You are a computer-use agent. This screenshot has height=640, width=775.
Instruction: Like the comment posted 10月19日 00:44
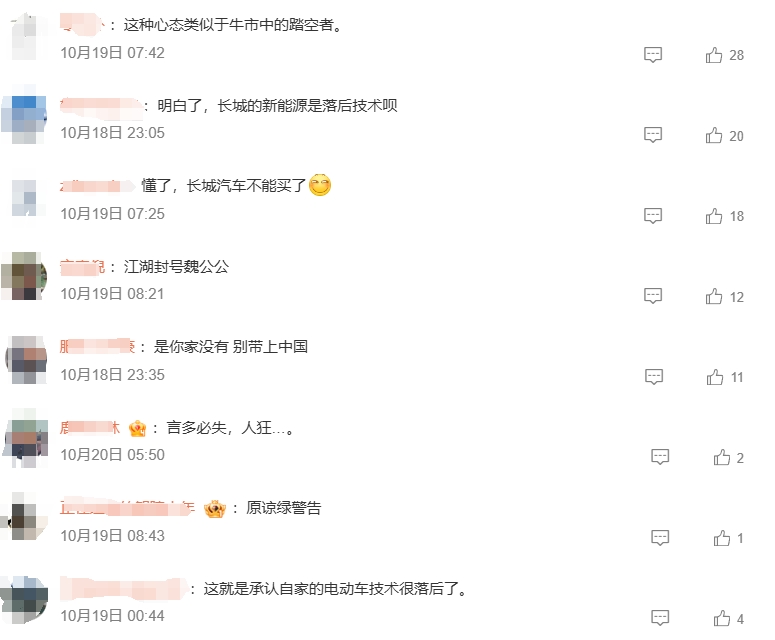[722, 618]
